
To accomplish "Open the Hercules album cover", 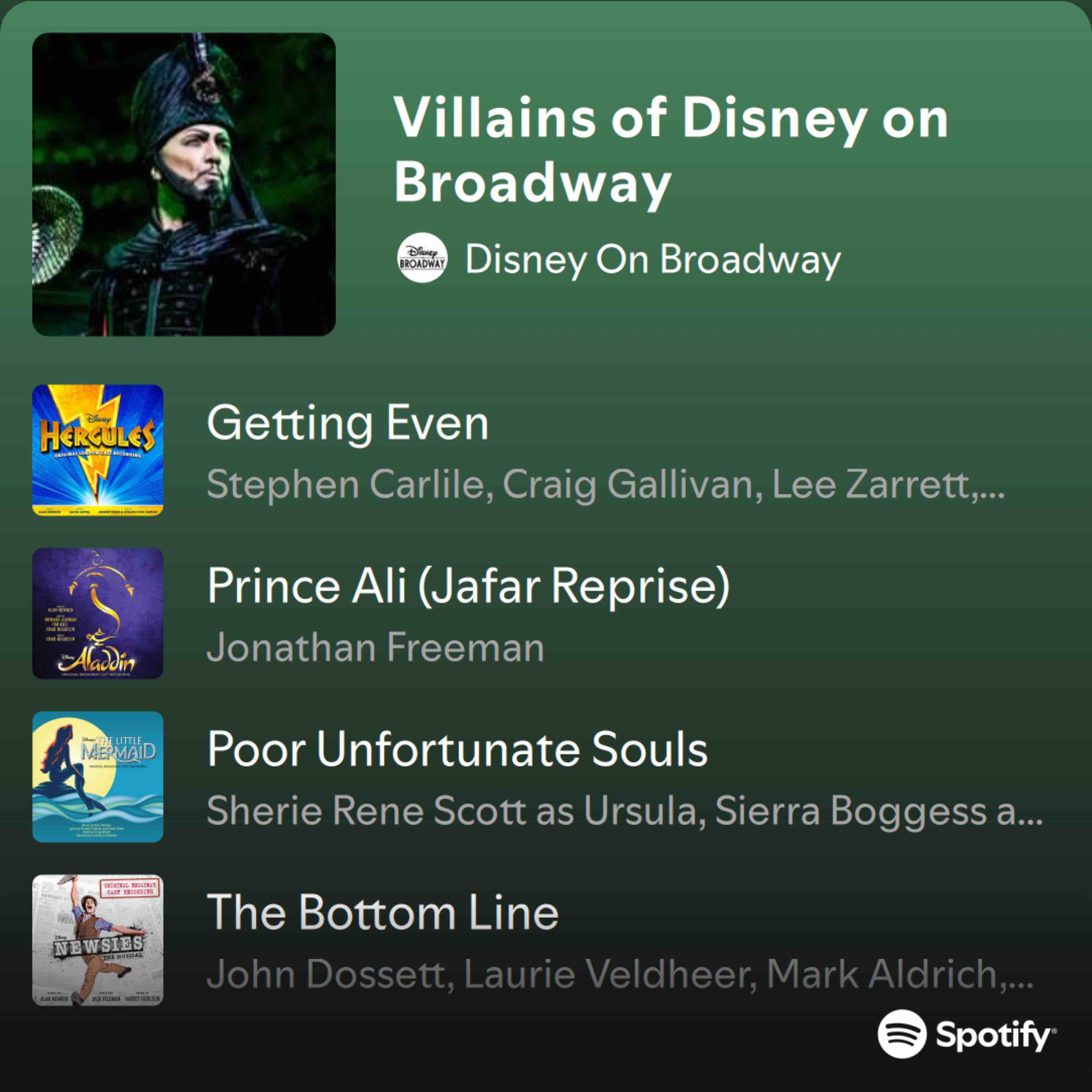I will tap(98, 450).
